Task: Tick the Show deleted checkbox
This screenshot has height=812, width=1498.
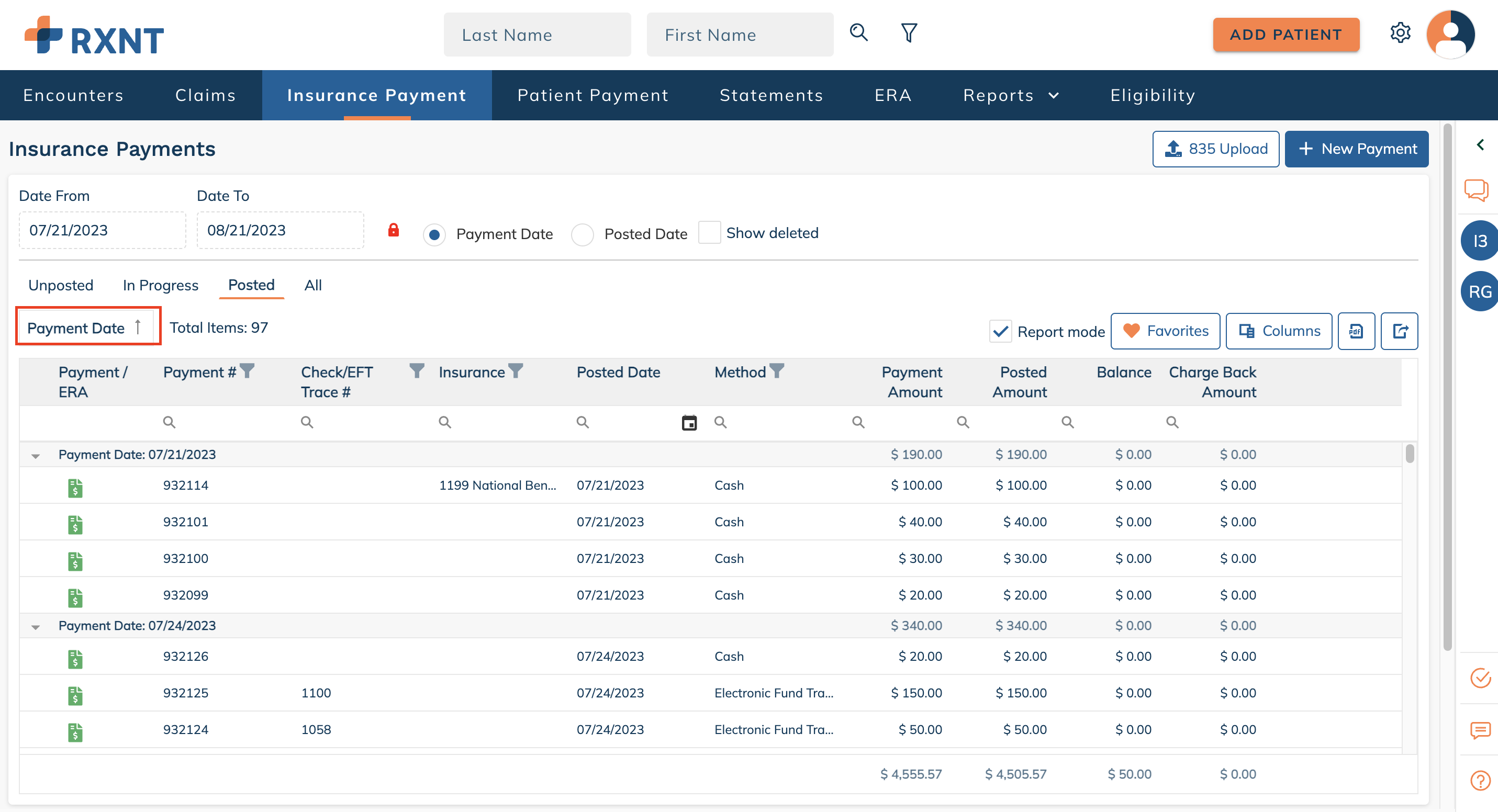Action: point(709,232)
